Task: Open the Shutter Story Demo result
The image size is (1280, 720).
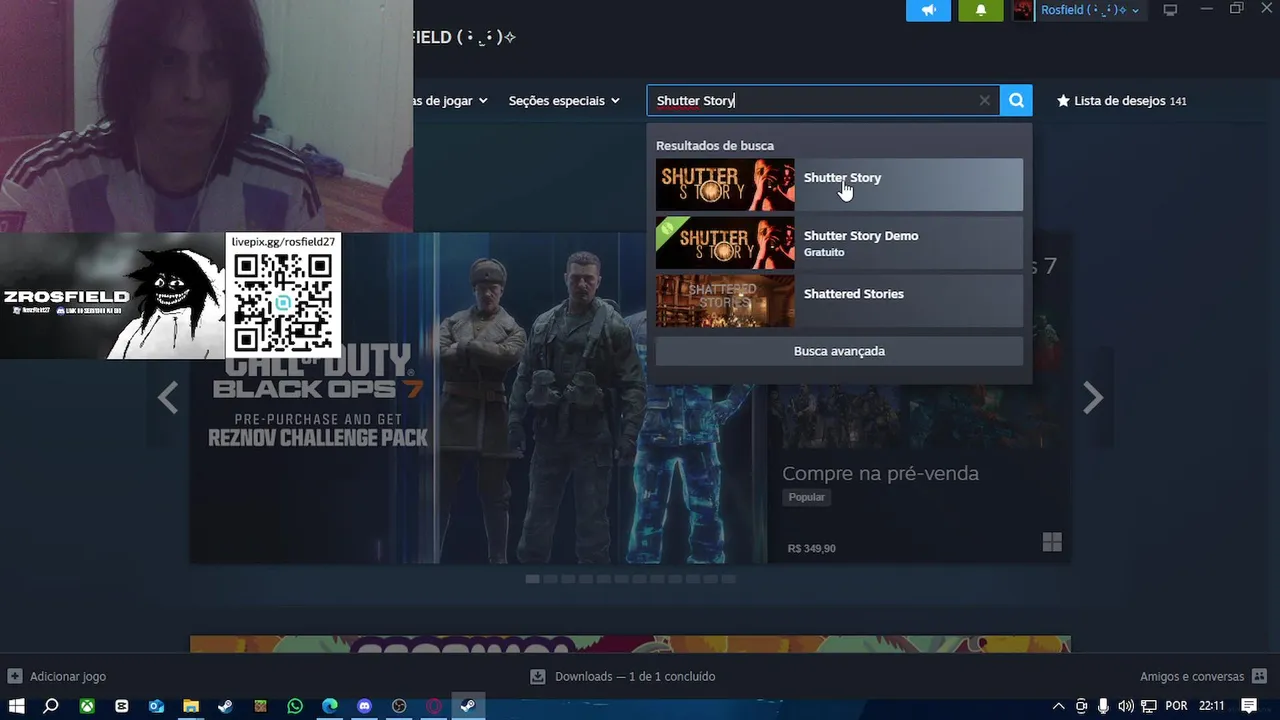Action: (x=839, y=243)
